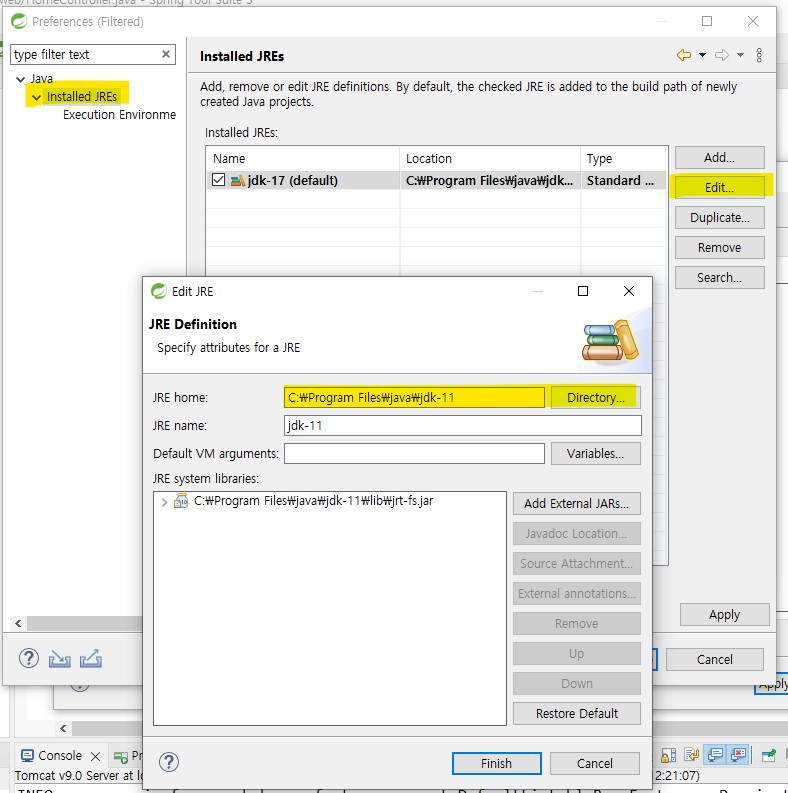Click the JRE name field containing jdk-11
Image resolution: width=788 pixels, height=793 pixels.
pyautogui.click(x=463, y=425)
